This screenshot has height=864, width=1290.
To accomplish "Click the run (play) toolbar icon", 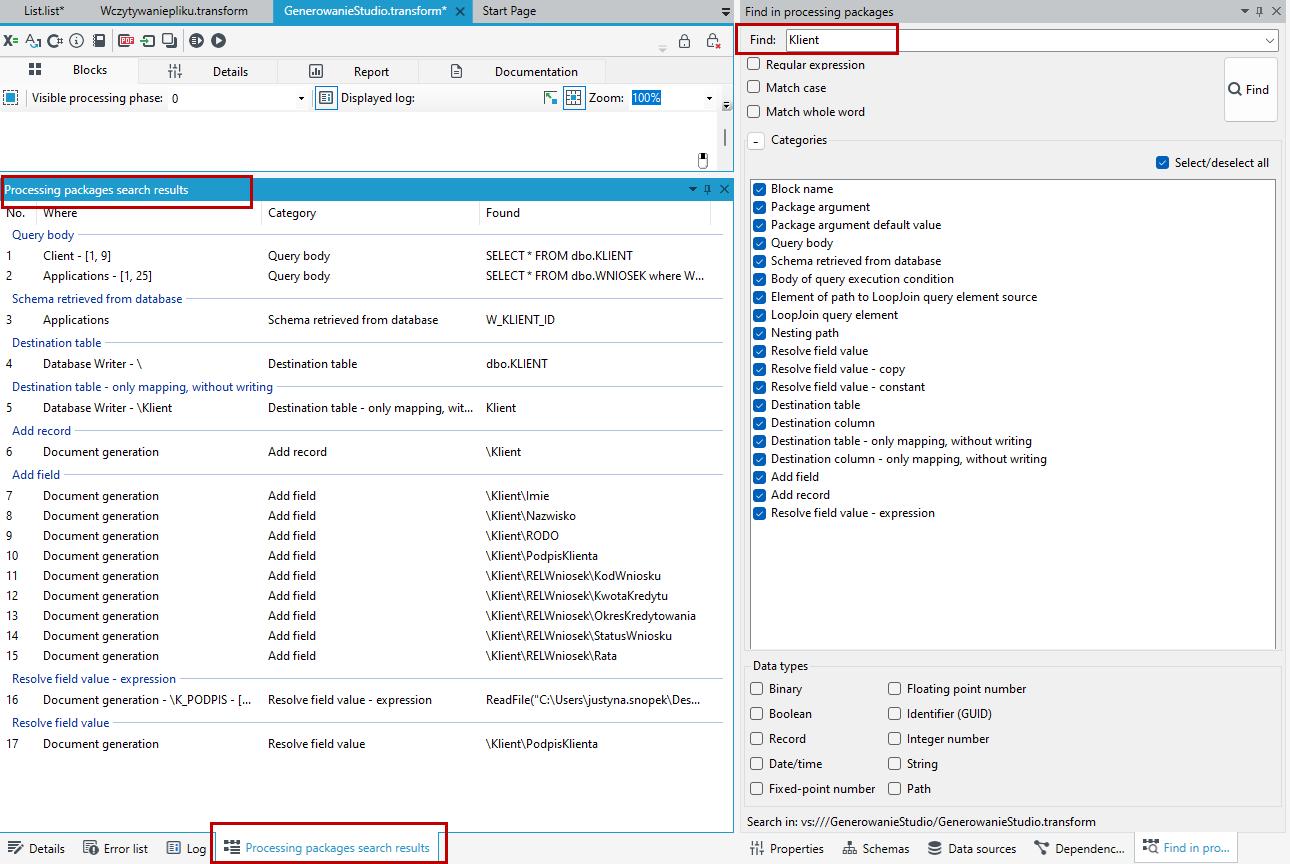I will click(x=218, y=41).
